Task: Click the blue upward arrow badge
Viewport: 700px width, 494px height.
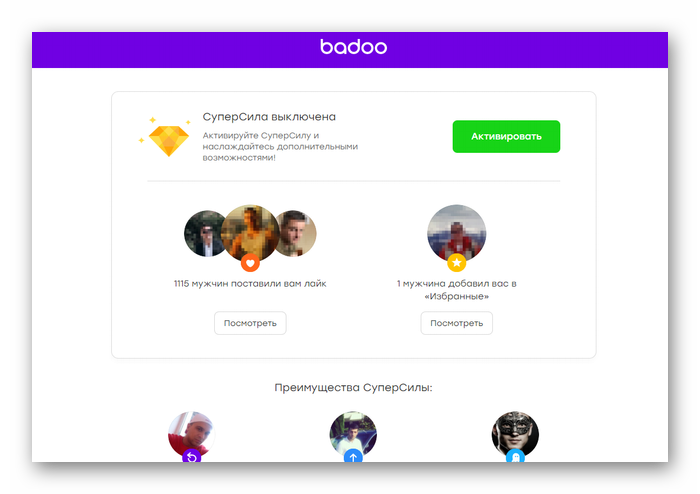Action: [x=353, y=456]
